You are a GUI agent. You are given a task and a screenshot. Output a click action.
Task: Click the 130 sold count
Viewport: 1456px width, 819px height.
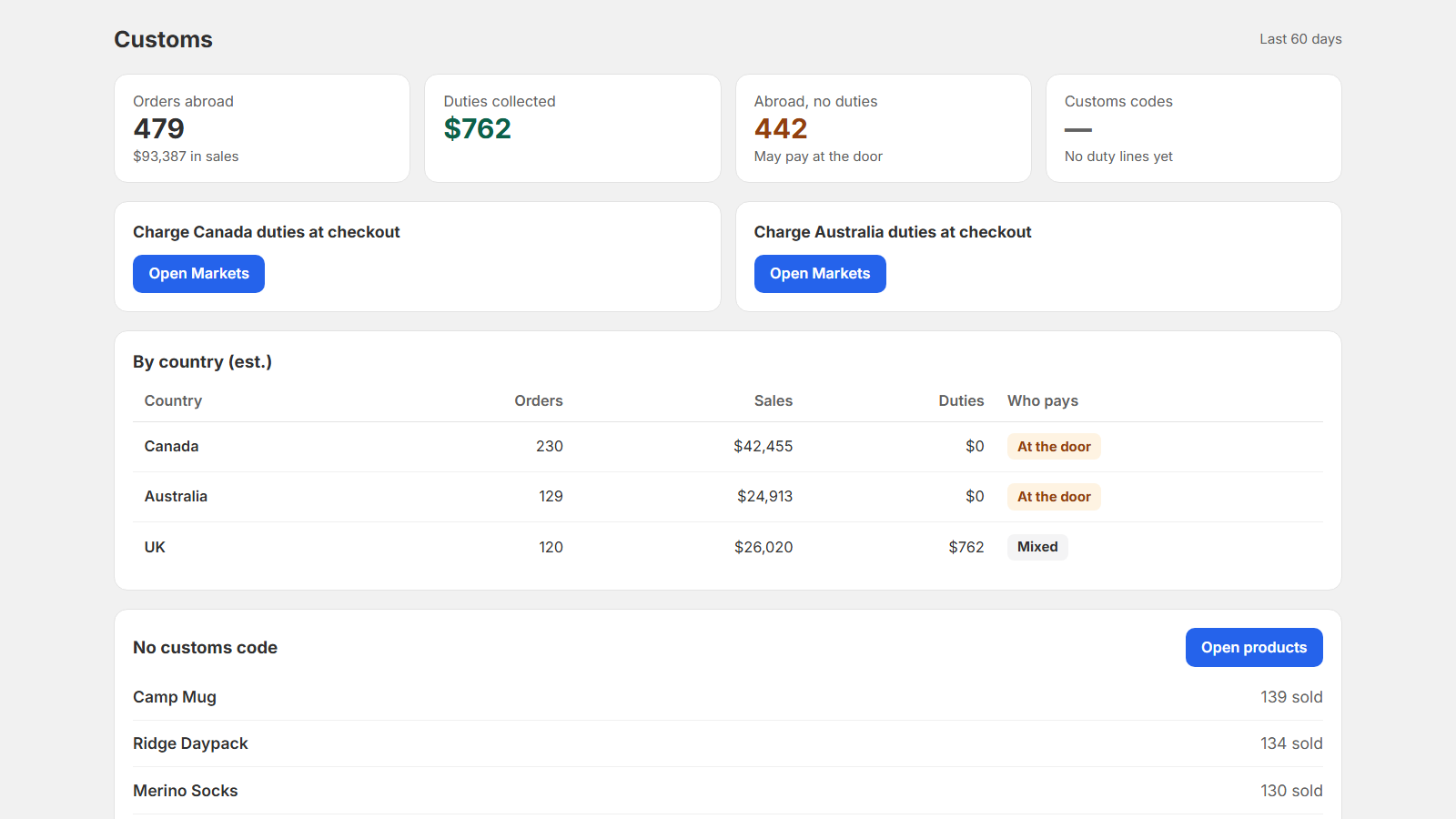click(1291, 791)
